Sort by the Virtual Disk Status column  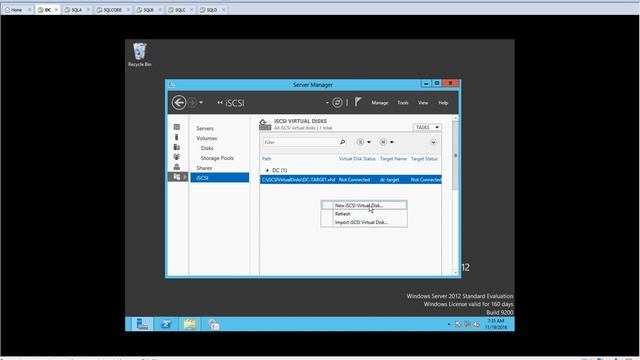click(357, 158)
